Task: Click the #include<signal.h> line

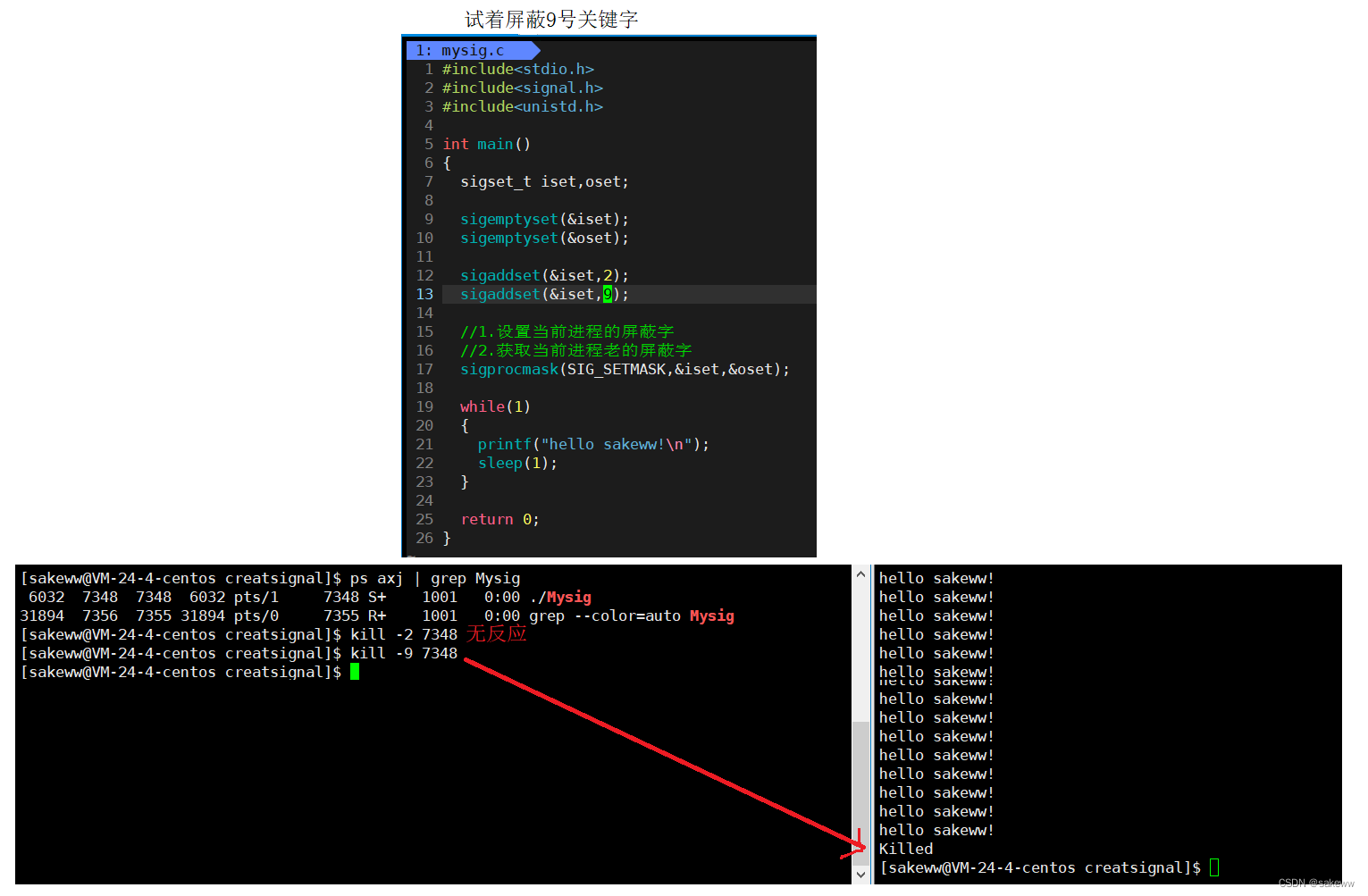Action: (x=523, y=88)
